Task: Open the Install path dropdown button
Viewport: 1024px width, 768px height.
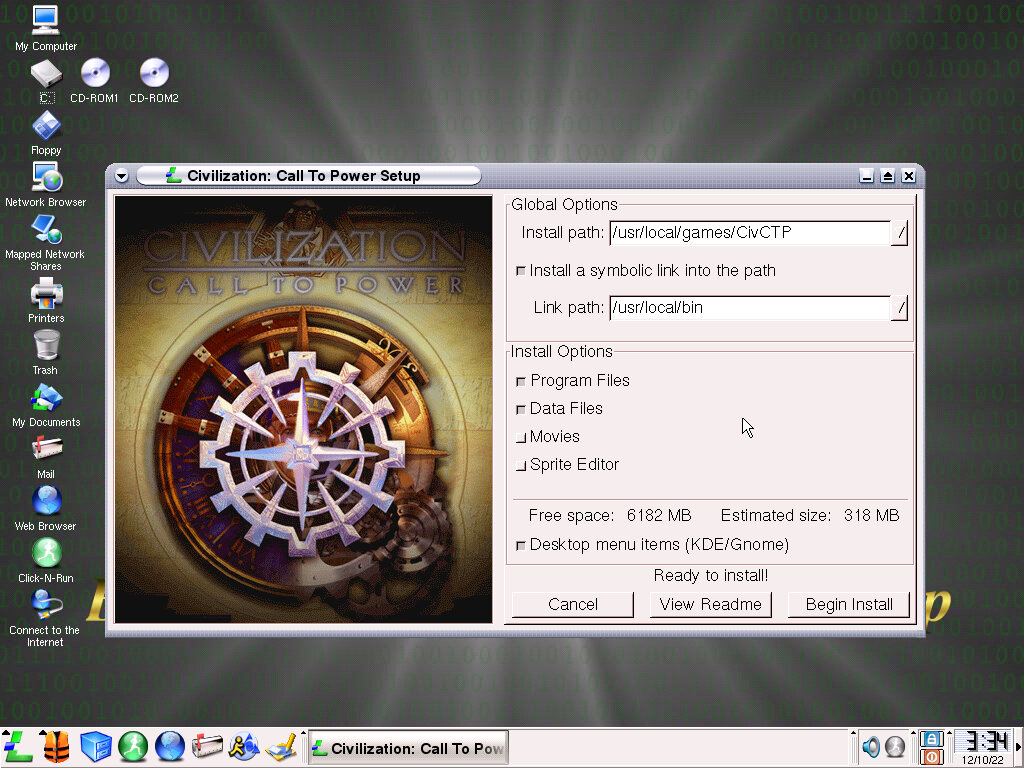Action: (899, 233)
